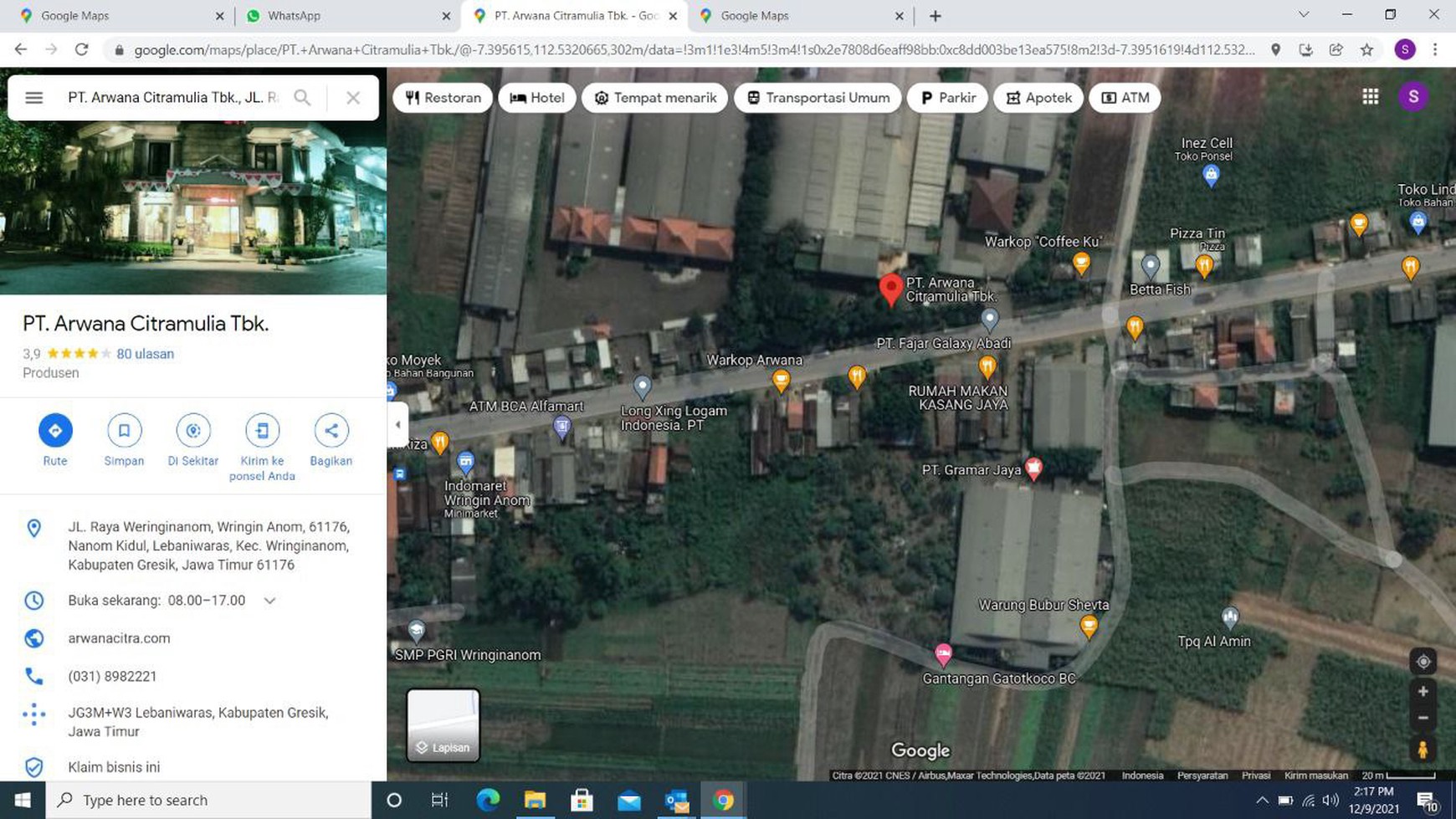Zoom in the map with plus
Image resolution: width=1456 pixels, height=819 pixels.
click(x=1423, y=692)
